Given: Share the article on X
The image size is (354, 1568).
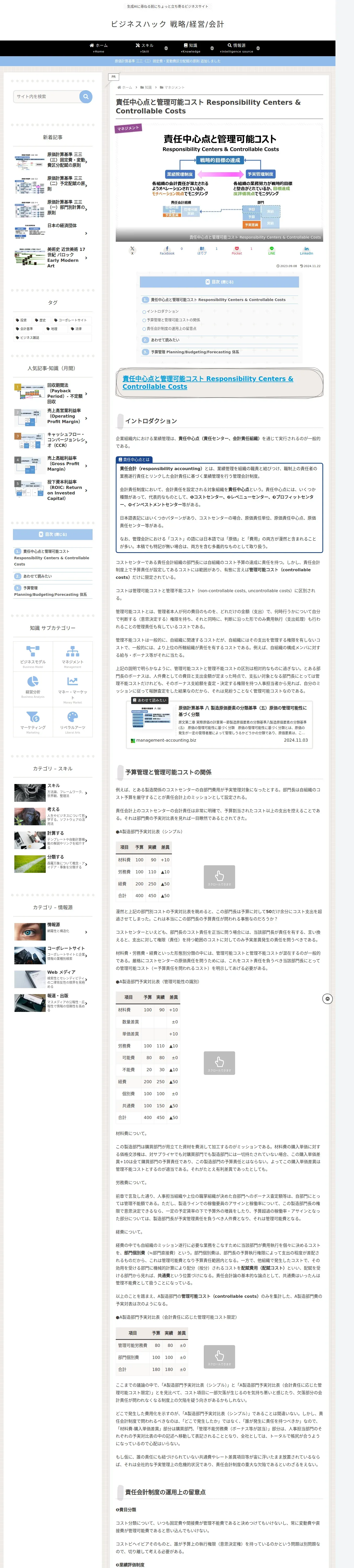Looking at the screenshot, I should [132, 250].
